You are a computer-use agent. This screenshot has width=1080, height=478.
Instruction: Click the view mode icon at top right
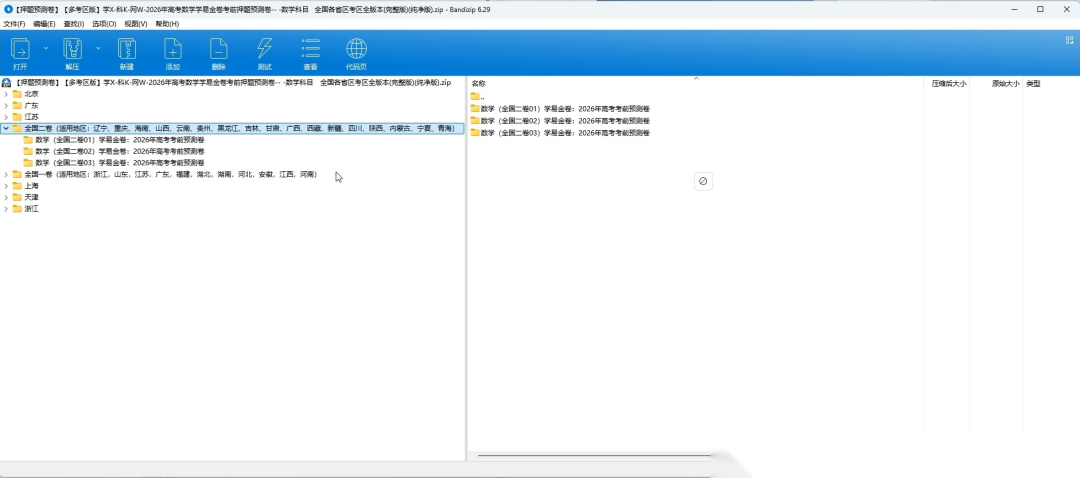tap(1070, 40)
